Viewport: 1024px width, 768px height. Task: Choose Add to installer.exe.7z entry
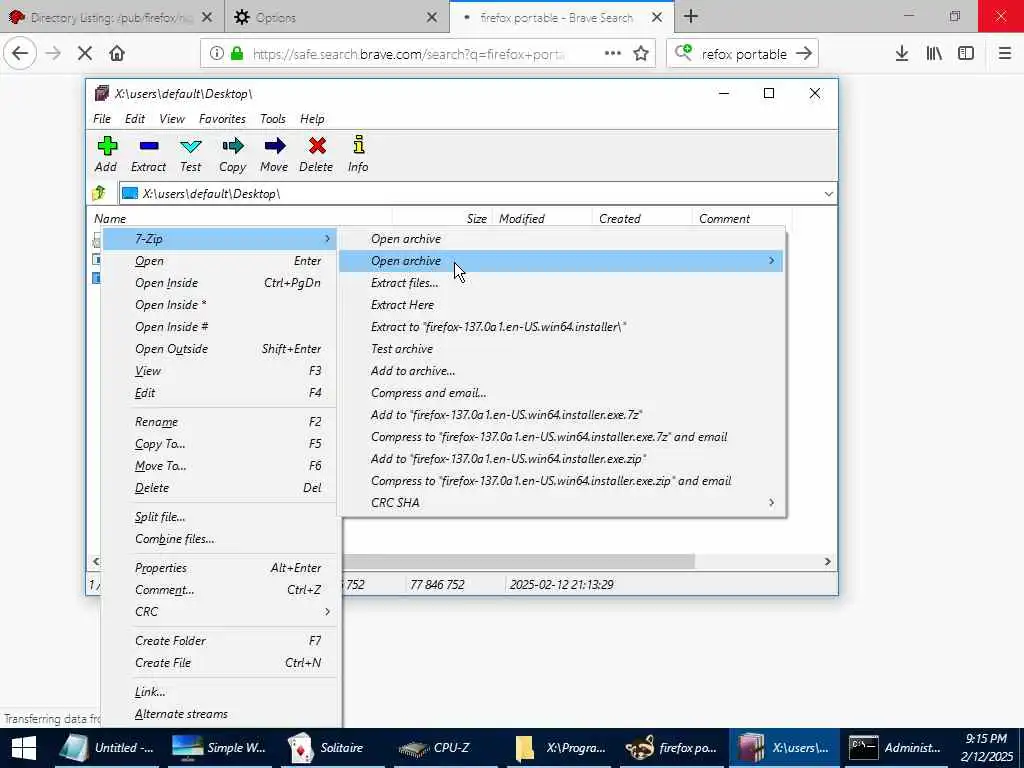coord(562,415)
